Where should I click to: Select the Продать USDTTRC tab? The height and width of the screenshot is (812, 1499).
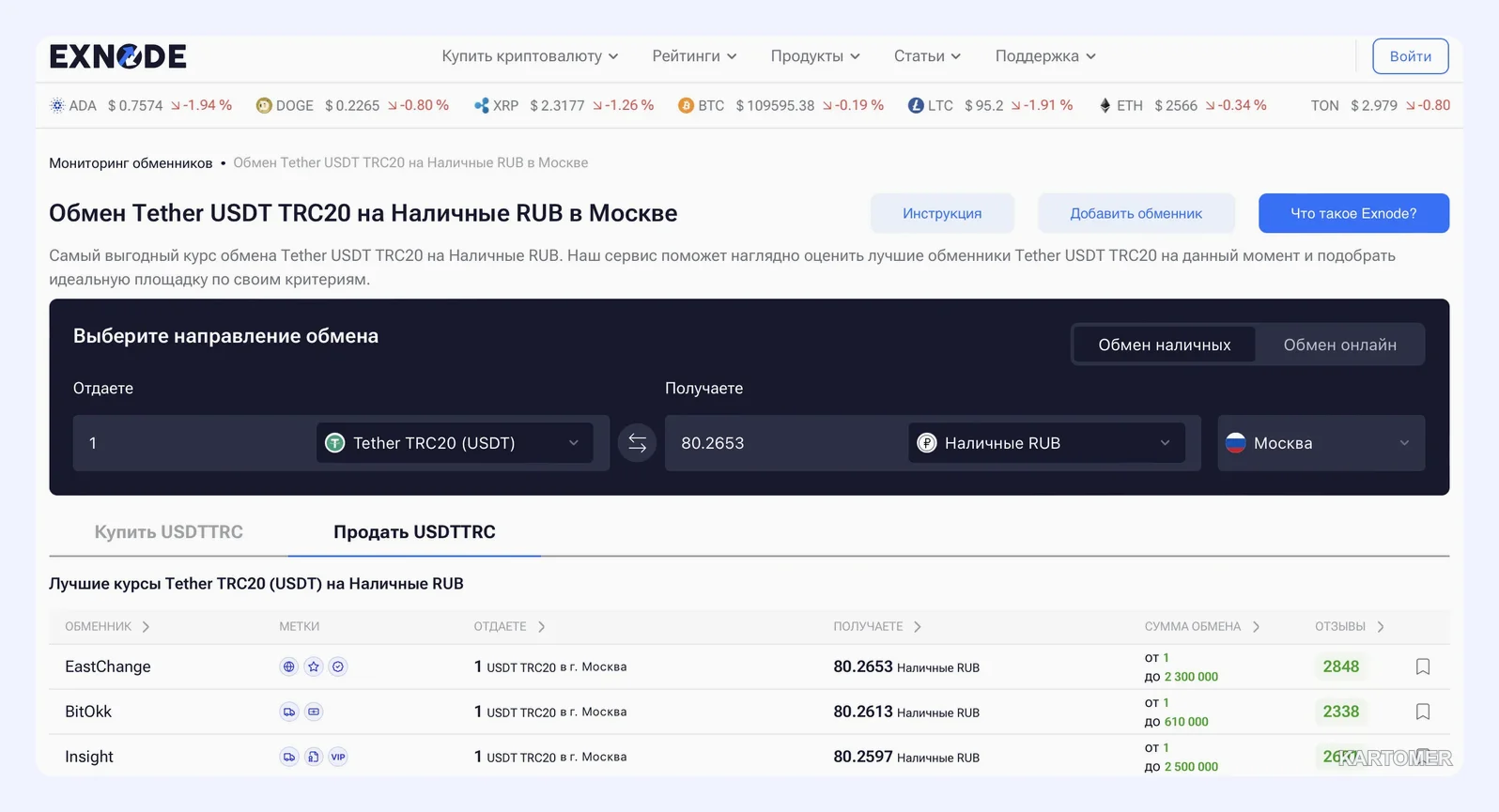(x=414, y=532)
